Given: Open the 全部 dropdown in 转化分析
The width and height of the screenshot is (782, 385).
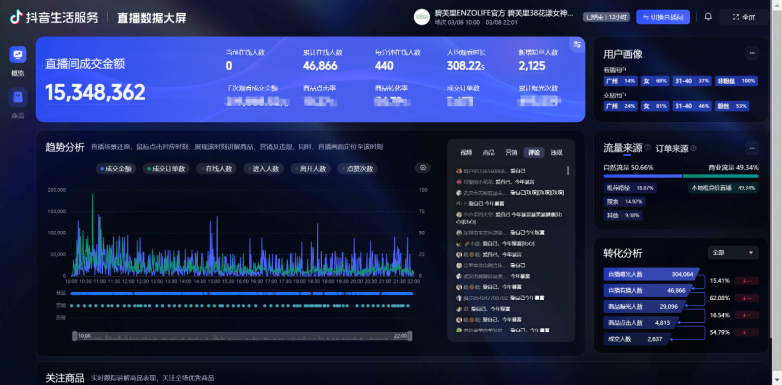Looking at the screenshot, I should pos(733,253).
